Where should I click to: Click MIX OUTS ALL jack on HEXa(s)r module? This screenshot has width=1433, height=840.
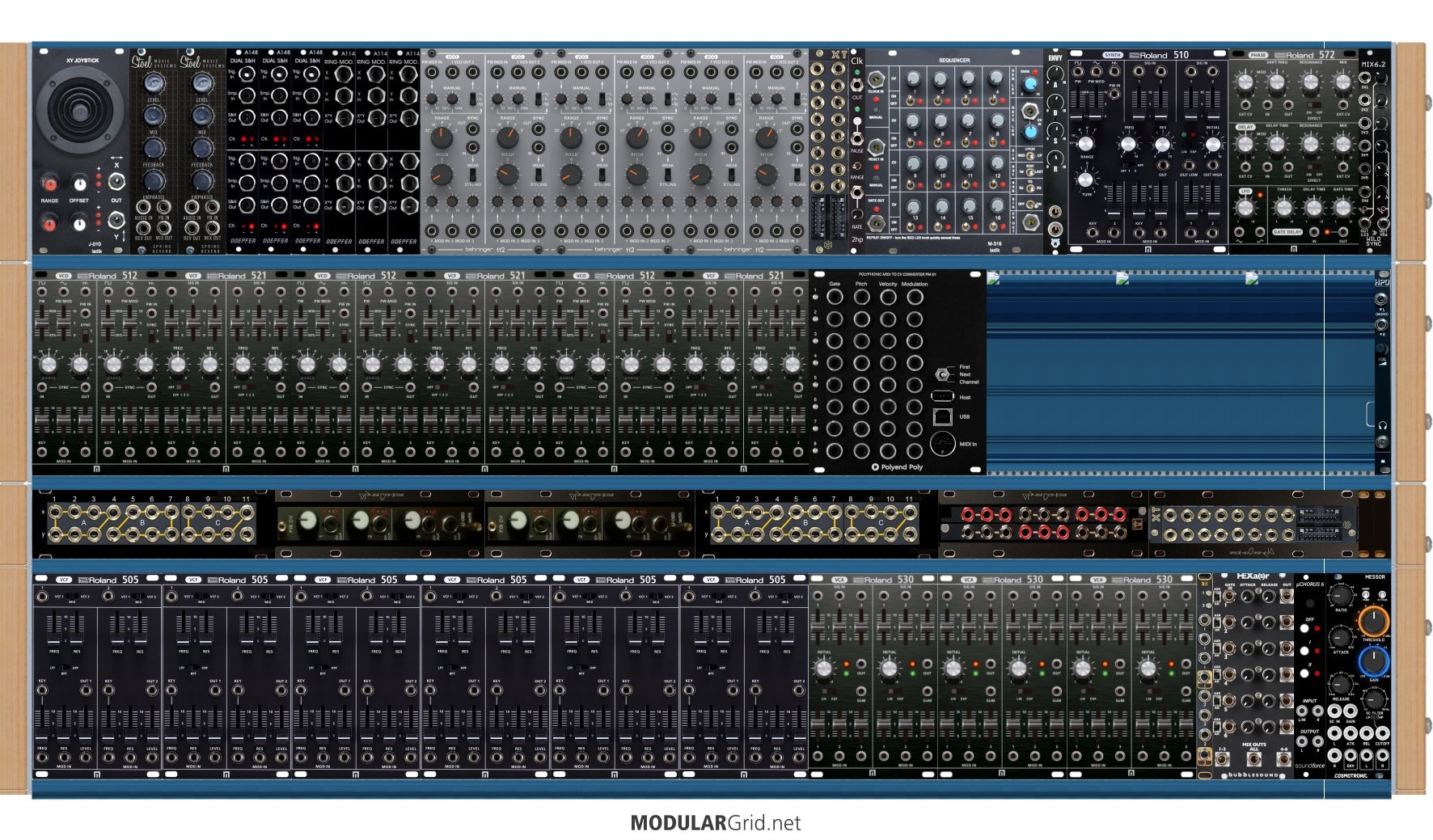[1254, 759]
